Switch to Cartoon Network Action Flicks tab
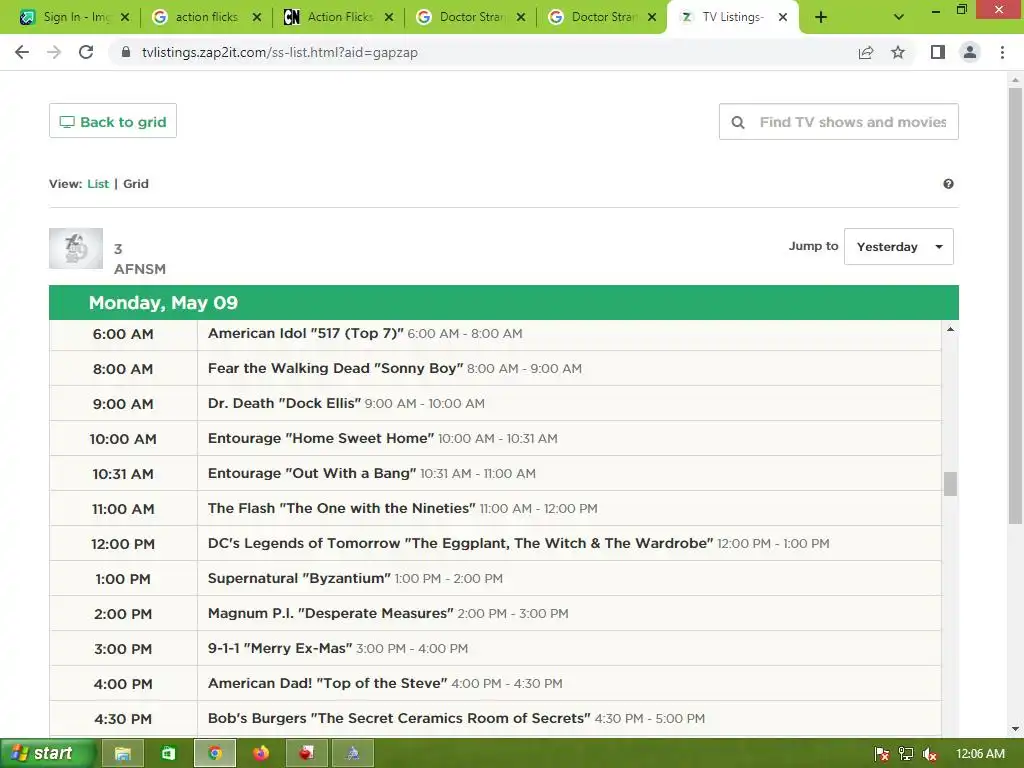1024x768 pixels. tap(338, 17)
